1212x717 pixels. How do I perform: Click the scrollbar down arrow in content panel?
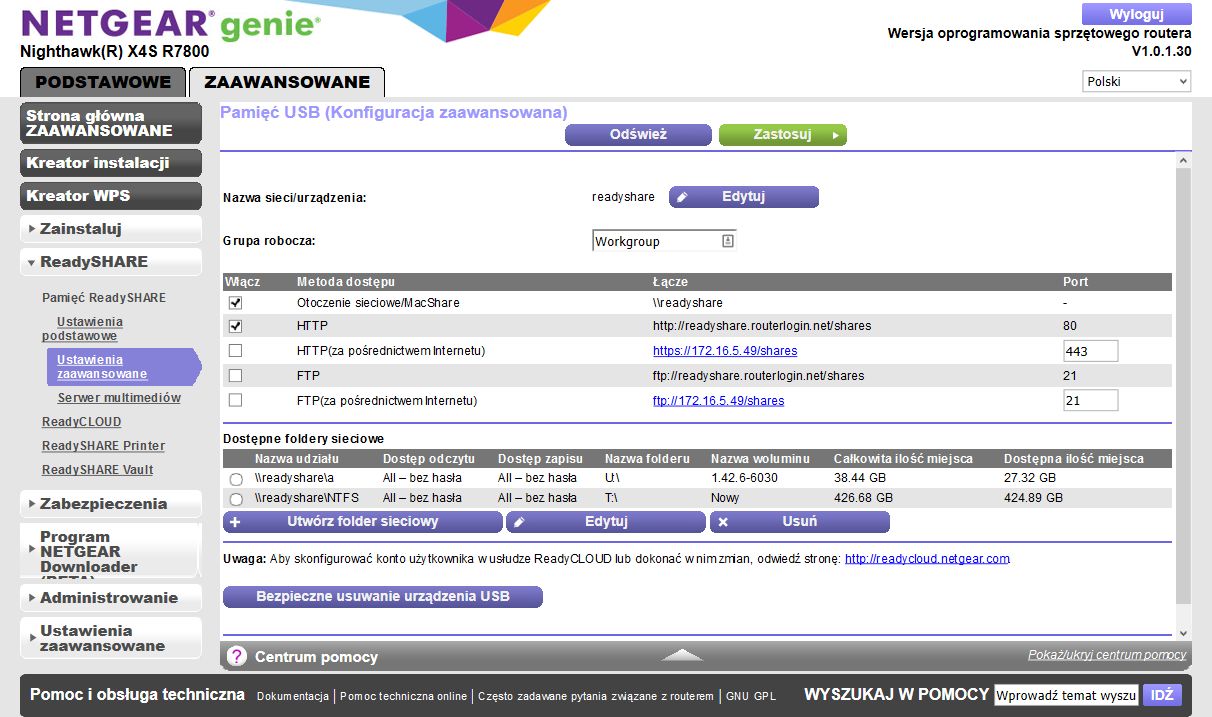[1184, 633]
